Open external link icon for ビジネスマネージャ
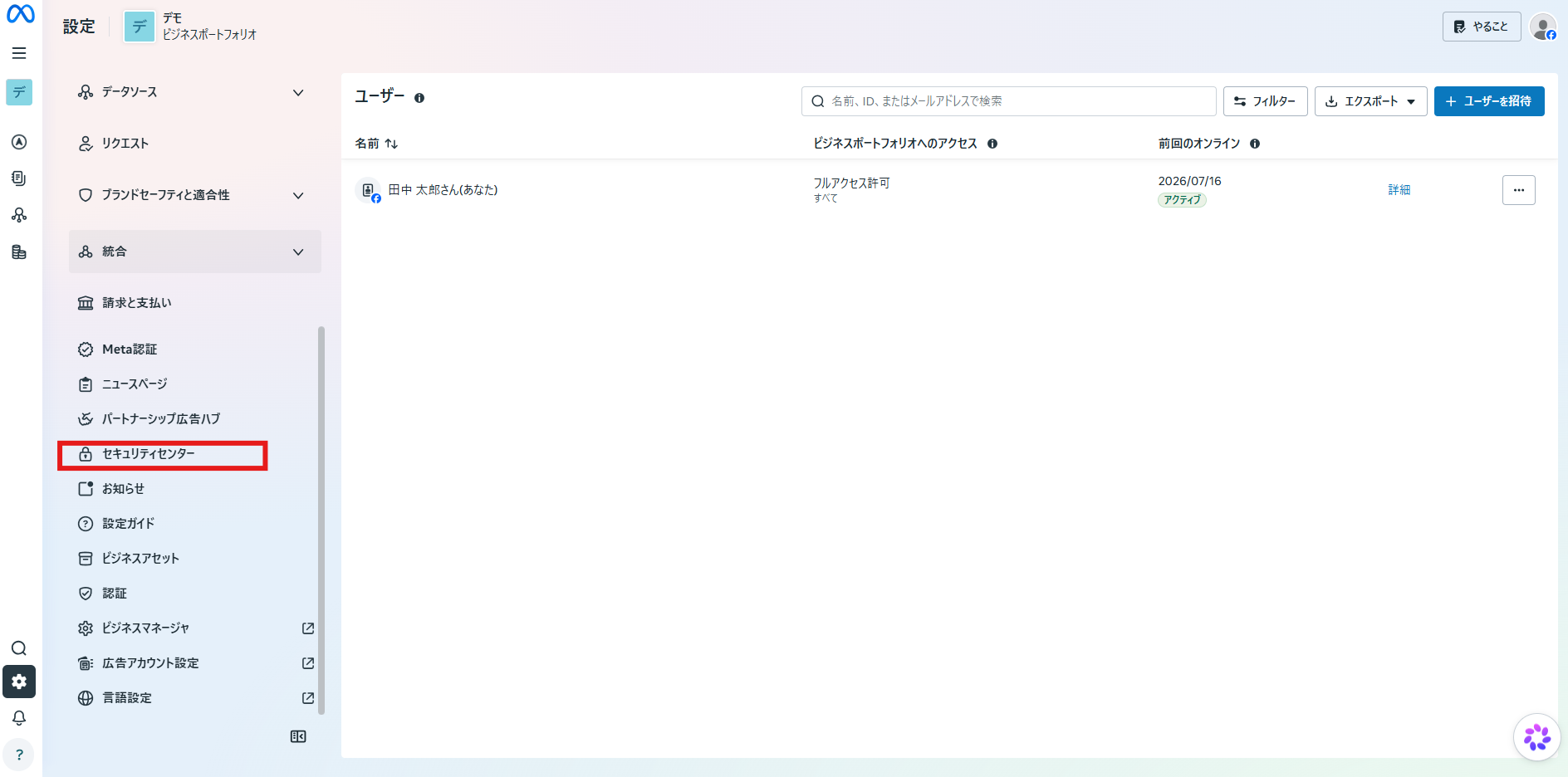Image resolution: width=1568 pixels, height=777 pixels. coord(308,628)
